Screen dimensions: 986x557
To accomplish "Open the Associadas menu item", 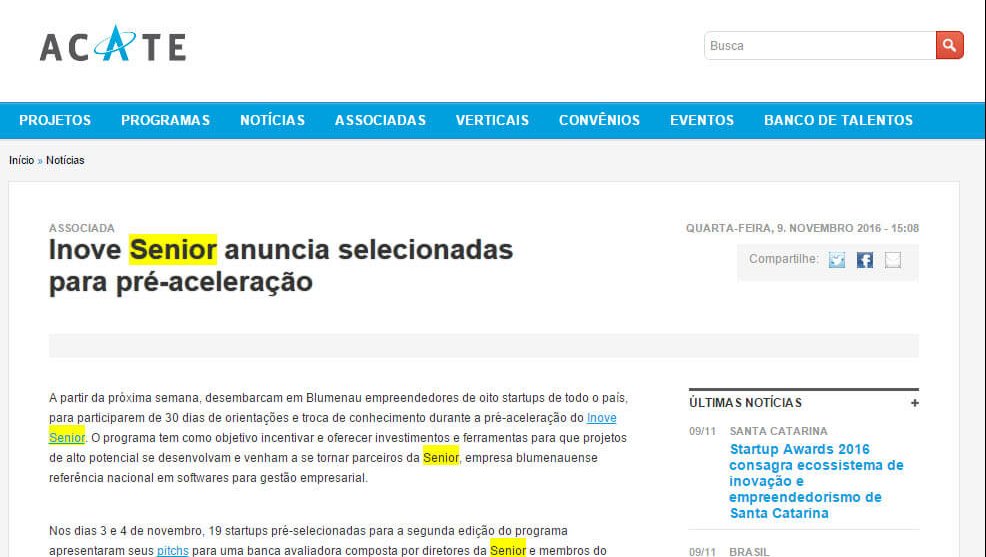I will (x=380, y=120).
